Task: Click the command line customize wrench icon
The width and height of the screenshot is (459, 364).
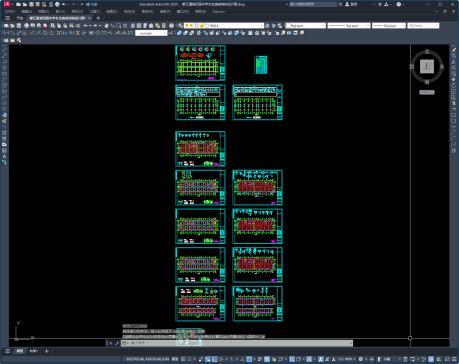Action: pos(117,343)
